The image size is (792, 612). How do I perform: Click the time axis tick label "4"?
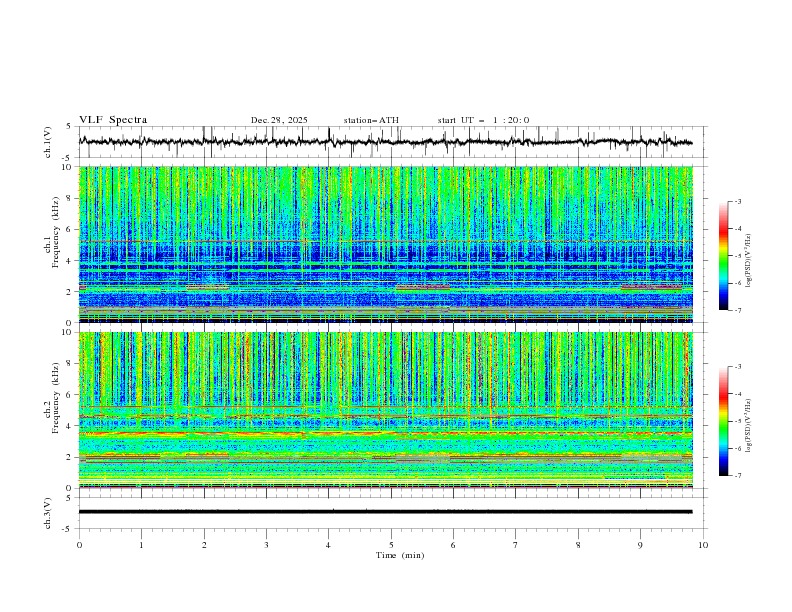(328, 545)
